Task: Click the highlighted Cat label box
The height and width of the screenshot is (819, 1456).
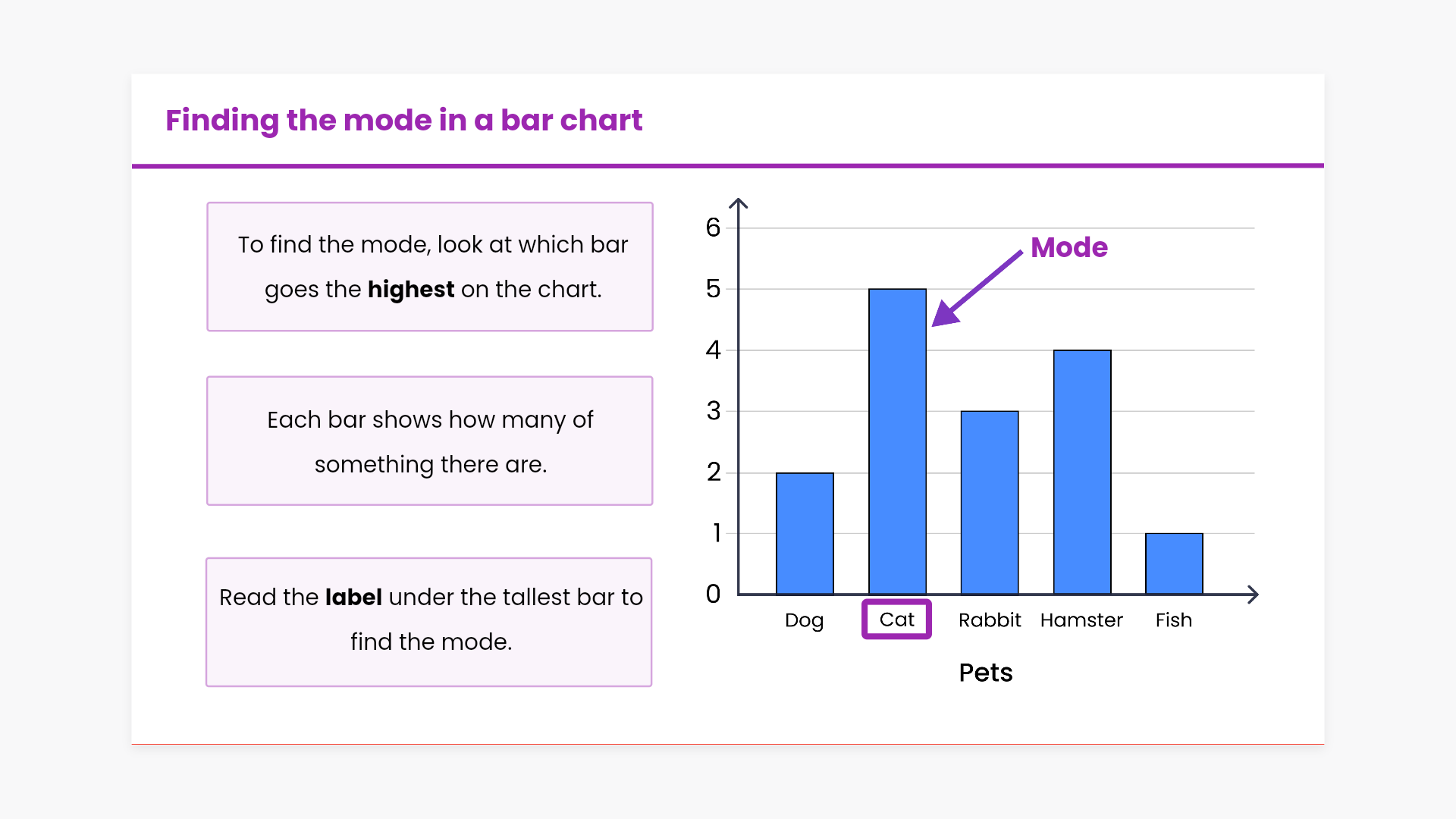Action: pos(896,620)
